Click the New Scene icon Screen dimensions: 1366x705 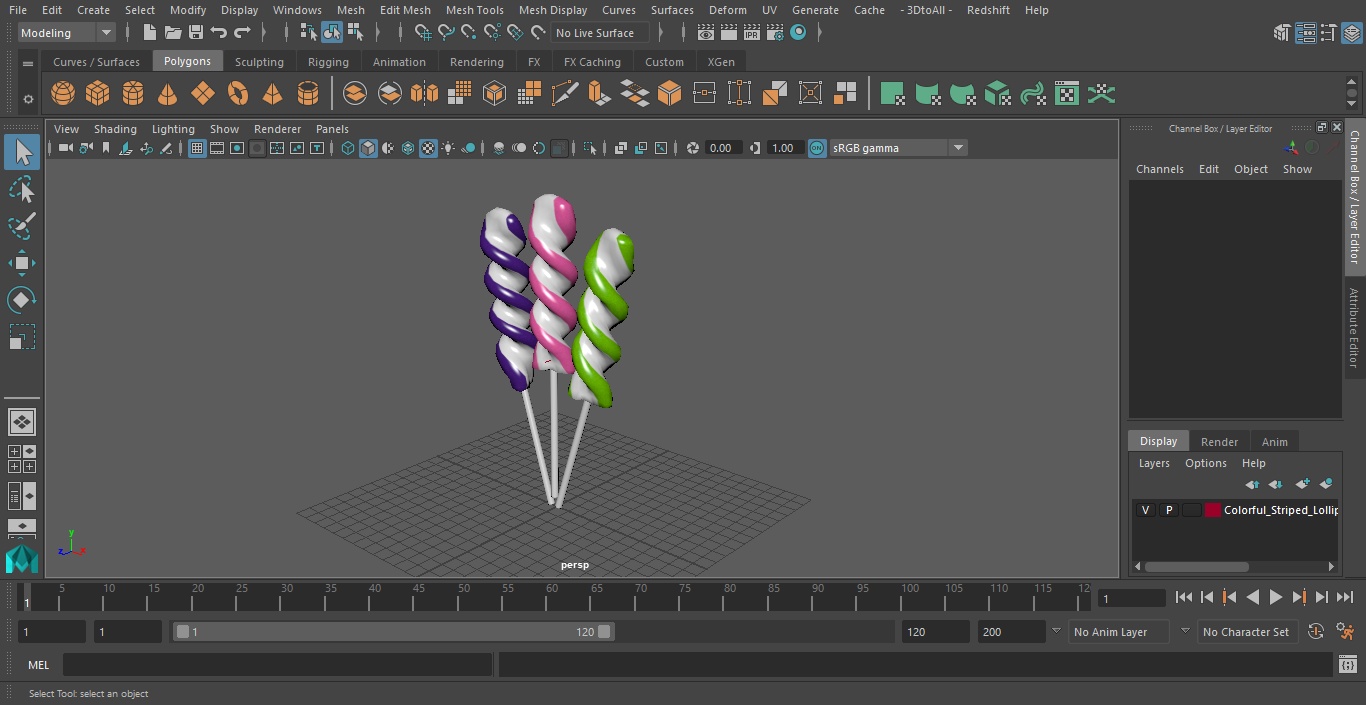pyautogui.click(x=150, y=33)
